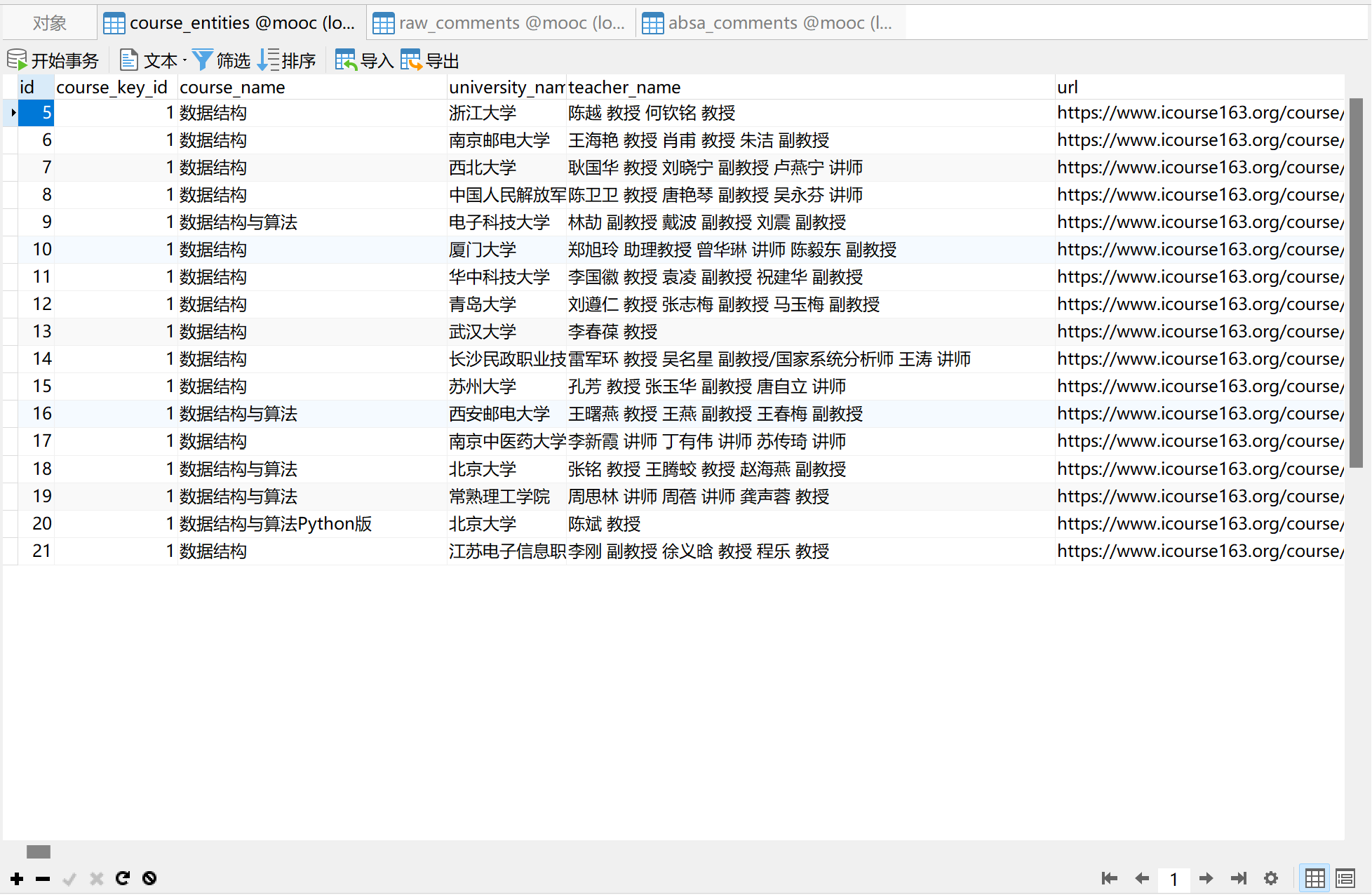Click the horizontal scrollbar thumb
Image resolution: width=1372 pixels, height=895 pixels.
pyautogui.click(x=39, y=852)
